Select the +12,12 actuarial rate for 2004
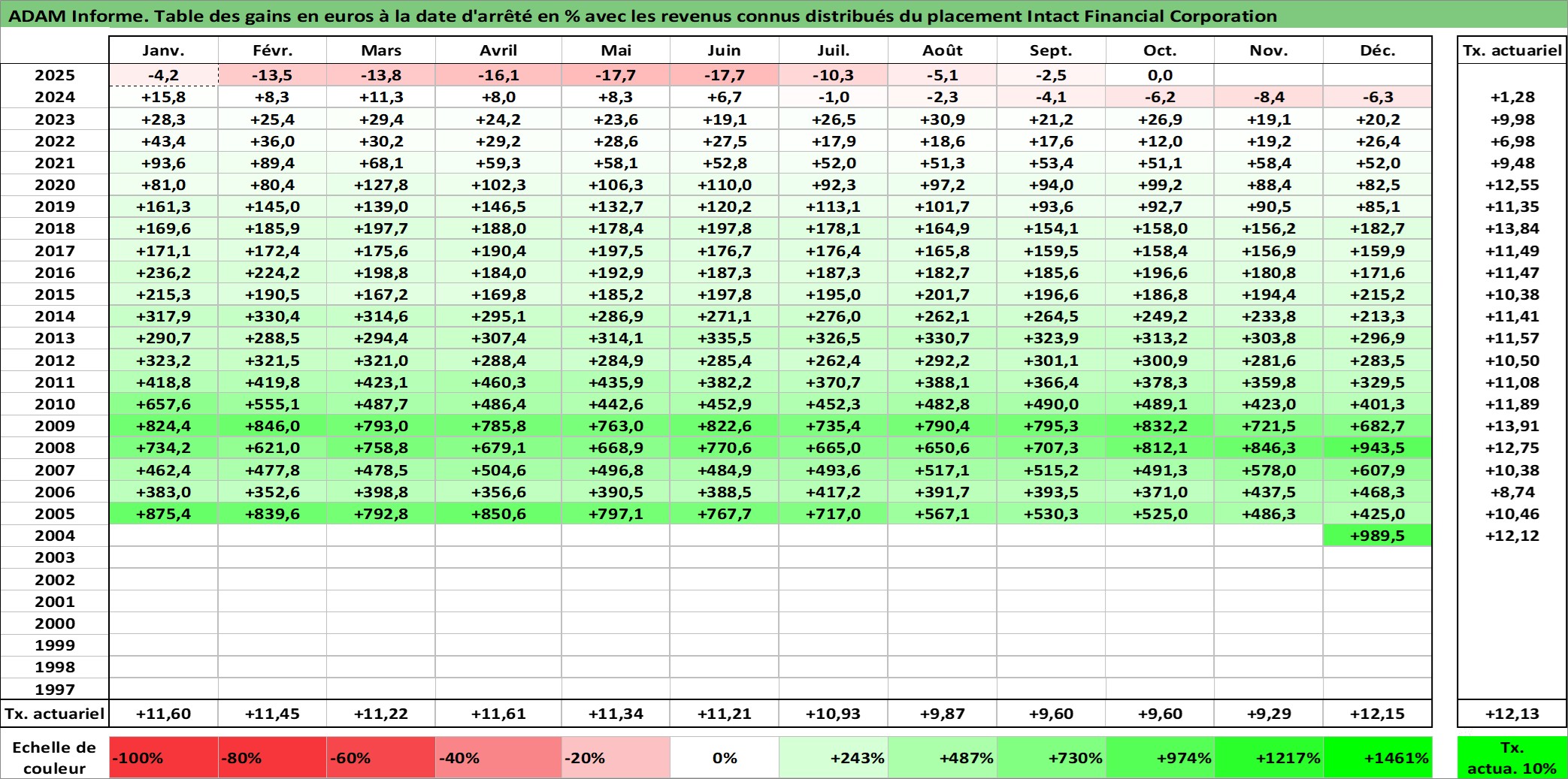Image resolution: width=1568 pixels, height=779 pixels. pos(1512,536)
